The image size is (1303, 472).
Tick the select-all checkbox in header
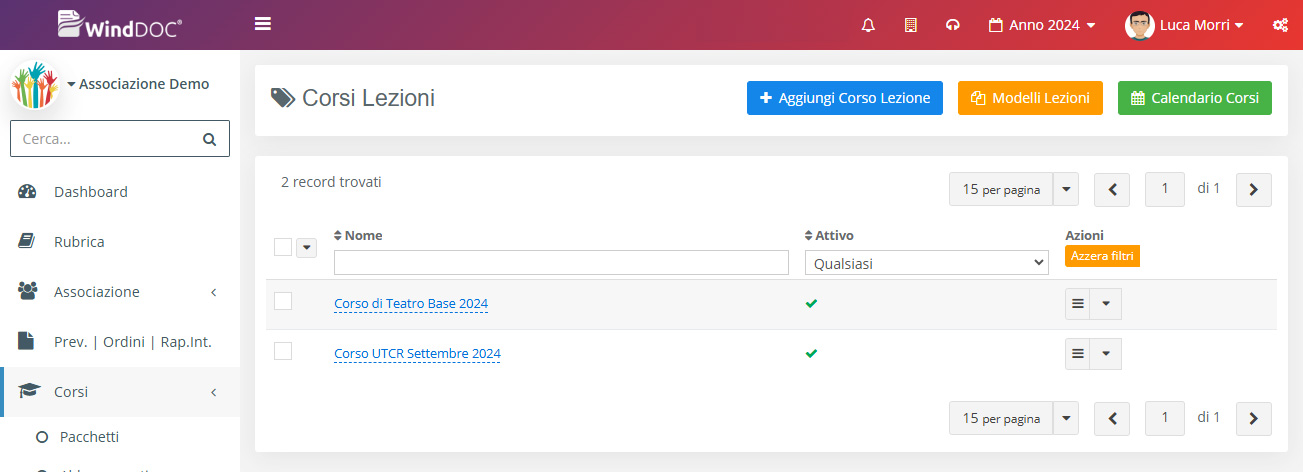pyautogui.click(x=283, y=247)
